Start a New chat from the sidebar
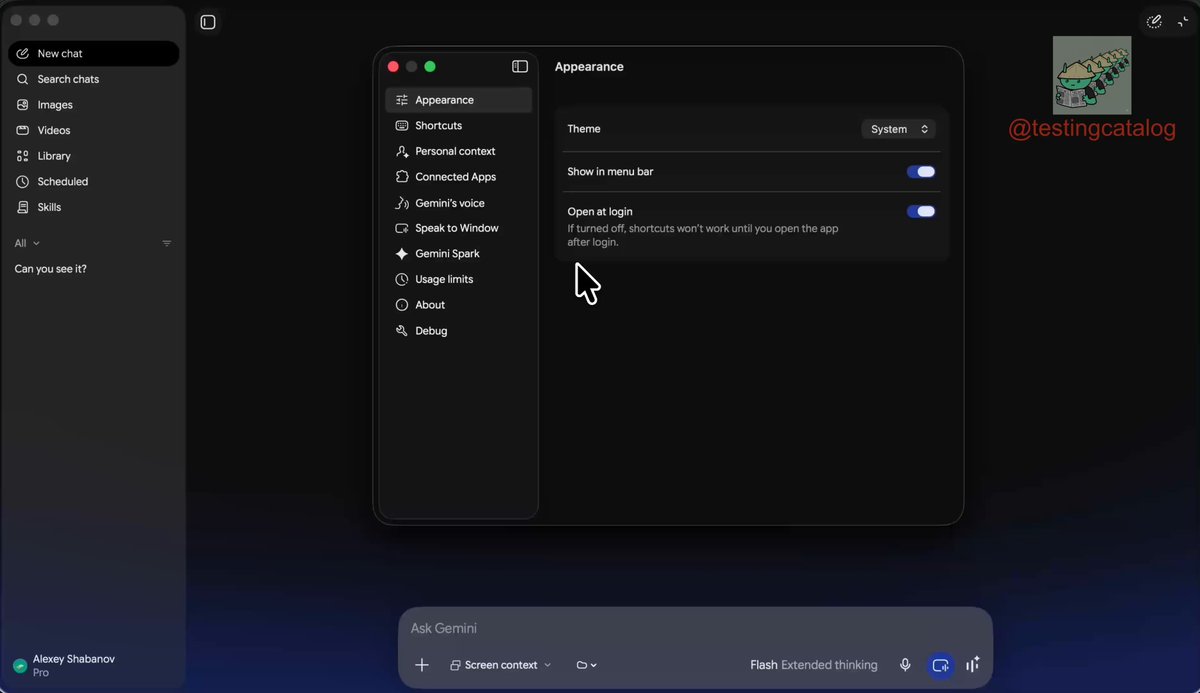 click(x=94, y=54)
